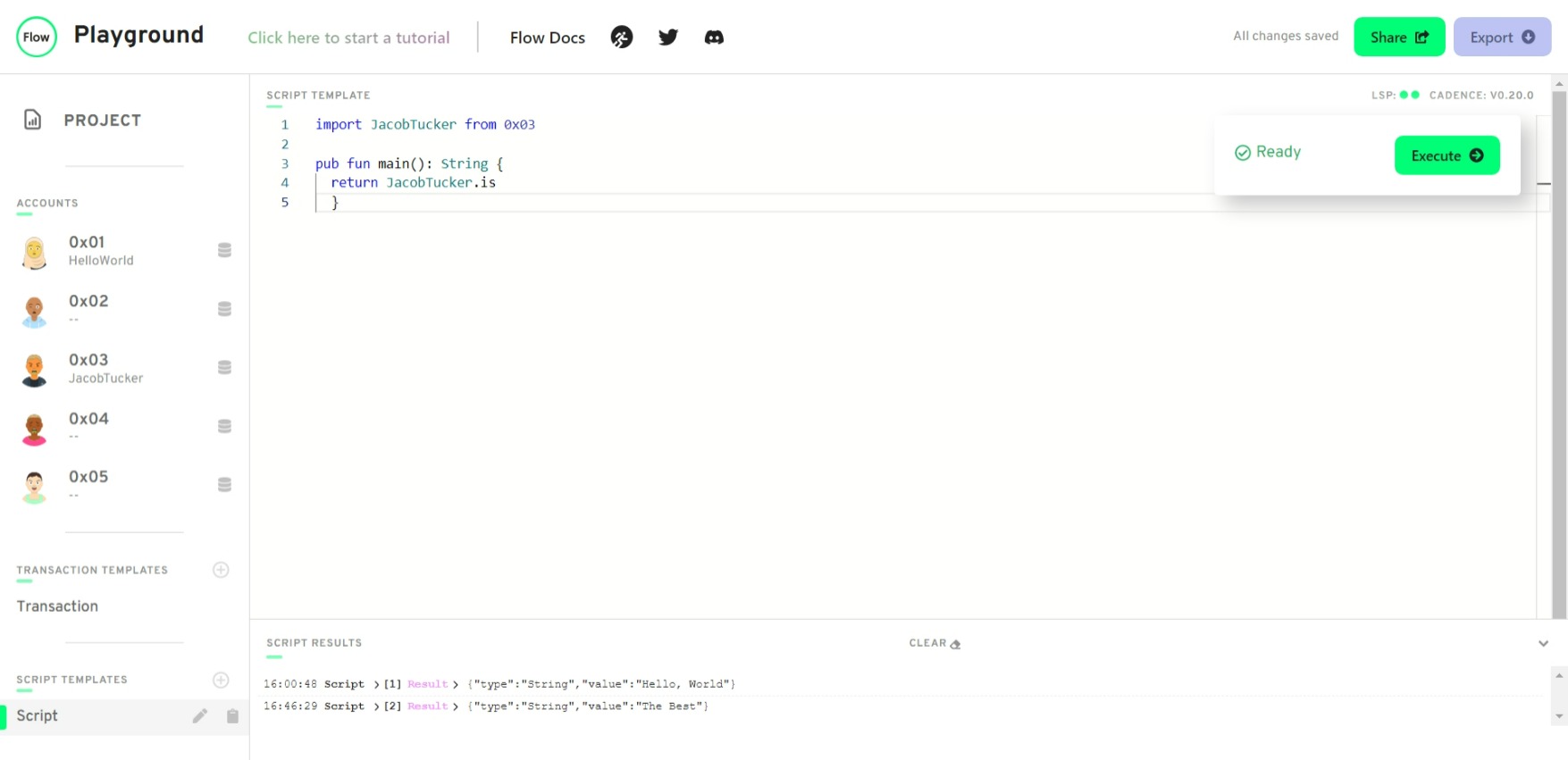Click the 'CADENCE: V0.20.0' version label
The image size is (1568, 760).
[x=1481, y=95]
